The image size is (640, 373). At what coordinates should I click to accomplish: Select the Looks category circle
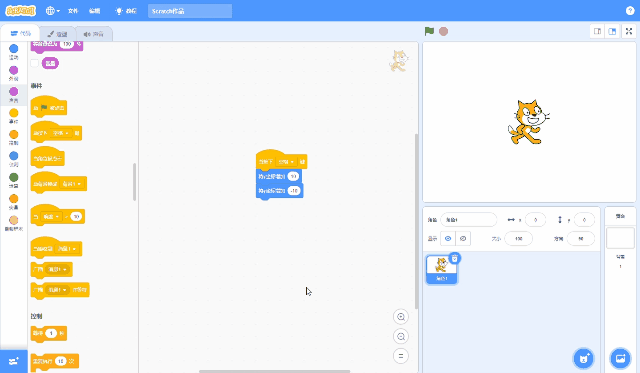[x=13, y=70]
